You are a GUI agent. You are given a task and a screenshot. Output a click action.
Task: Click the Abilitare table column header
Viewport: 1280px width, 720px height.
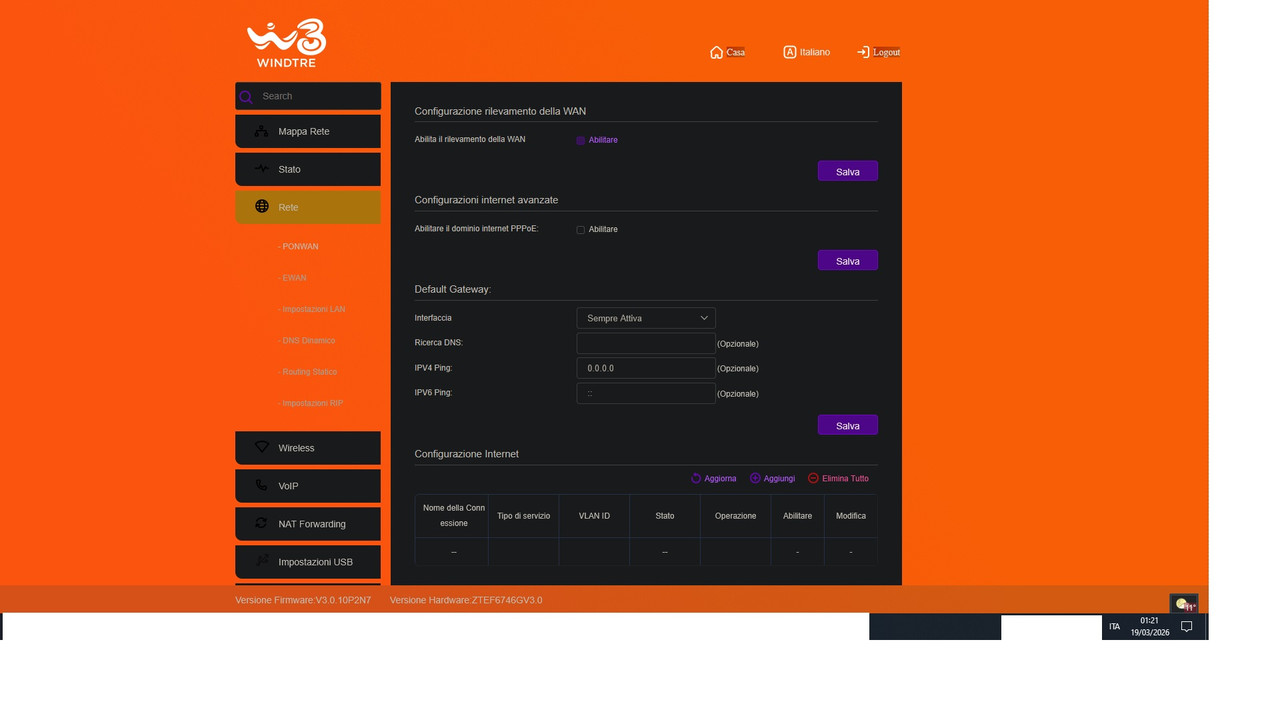(x=797, y=516)
